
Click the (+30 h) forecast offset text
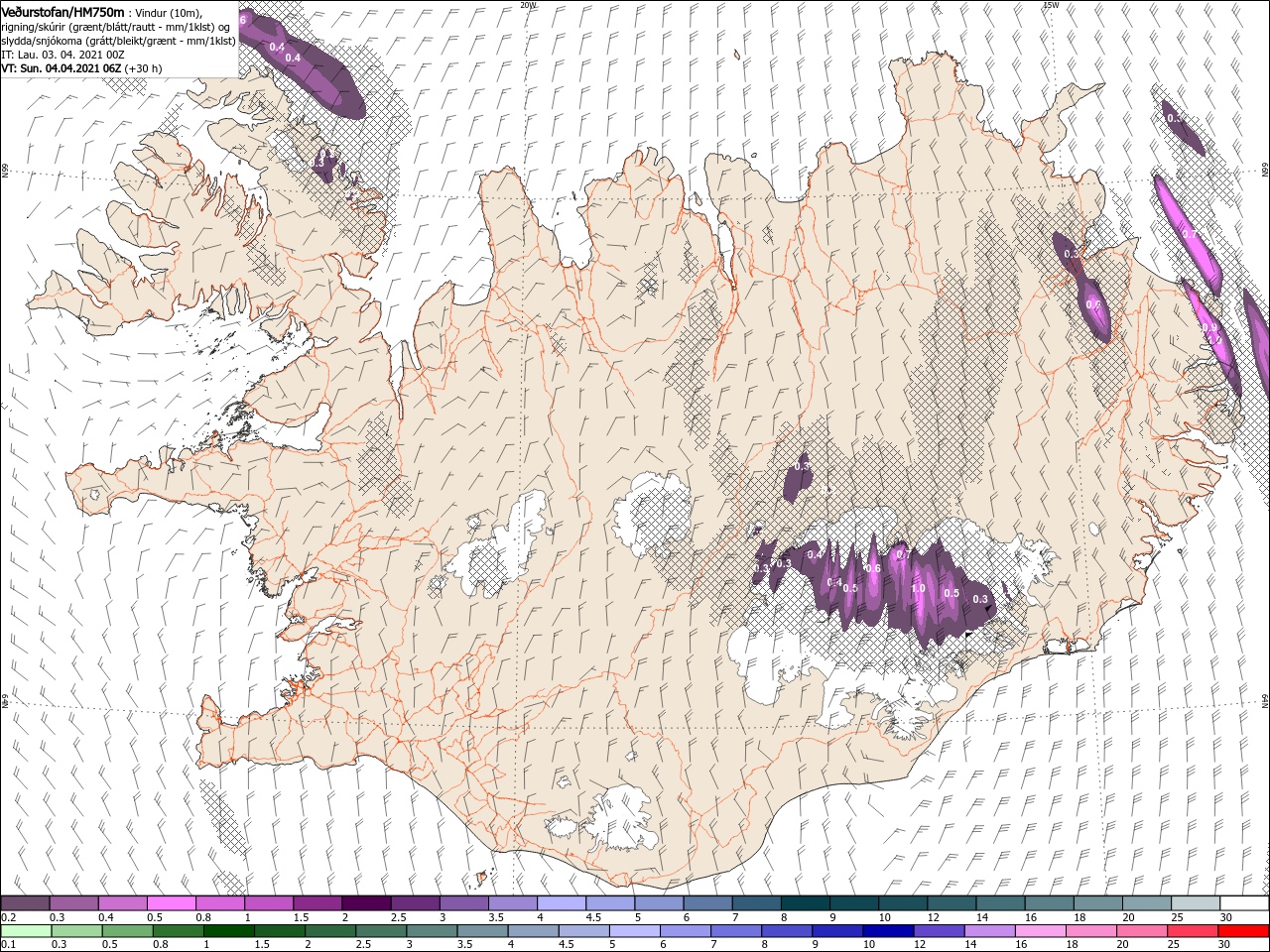(x=143, y=68)
